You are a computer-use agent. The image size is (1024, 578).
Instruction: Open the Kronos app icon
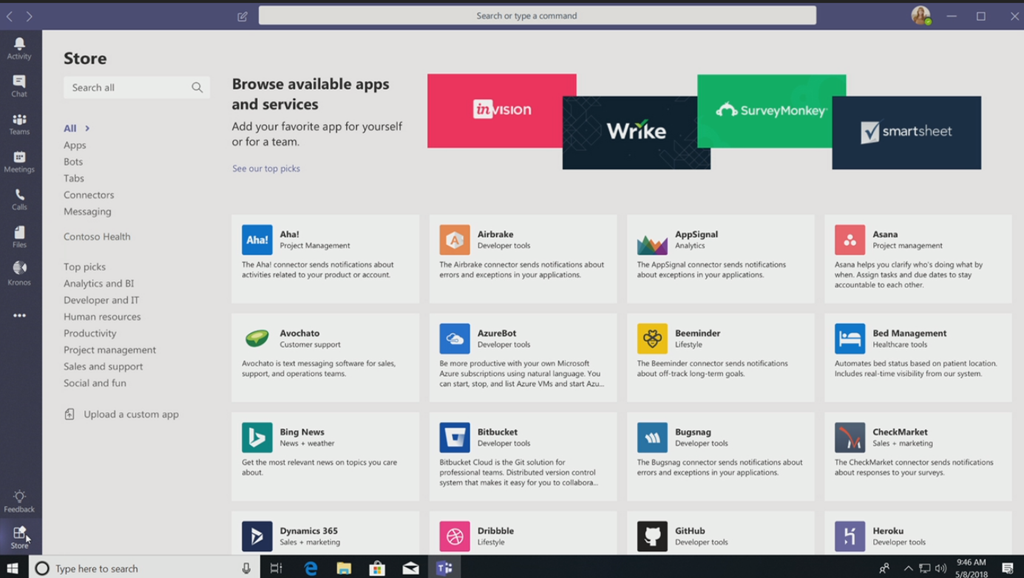tap(19, 272)
